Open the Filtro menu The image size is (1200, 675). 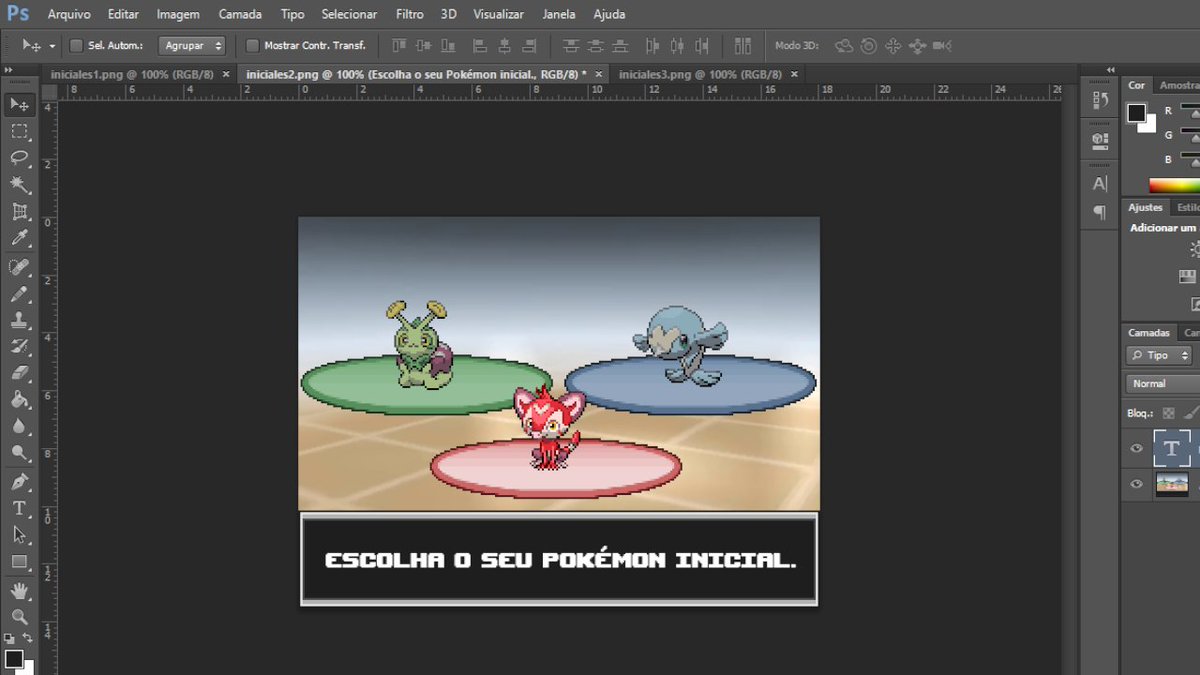pos(409,14)
